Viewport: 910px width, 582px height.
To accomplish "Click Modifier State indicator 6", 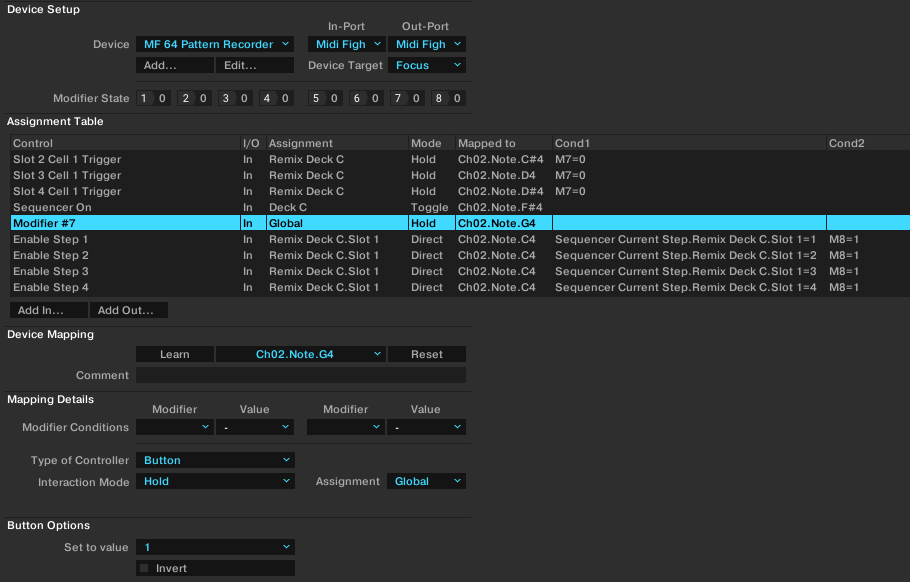I will pos(366,98).
